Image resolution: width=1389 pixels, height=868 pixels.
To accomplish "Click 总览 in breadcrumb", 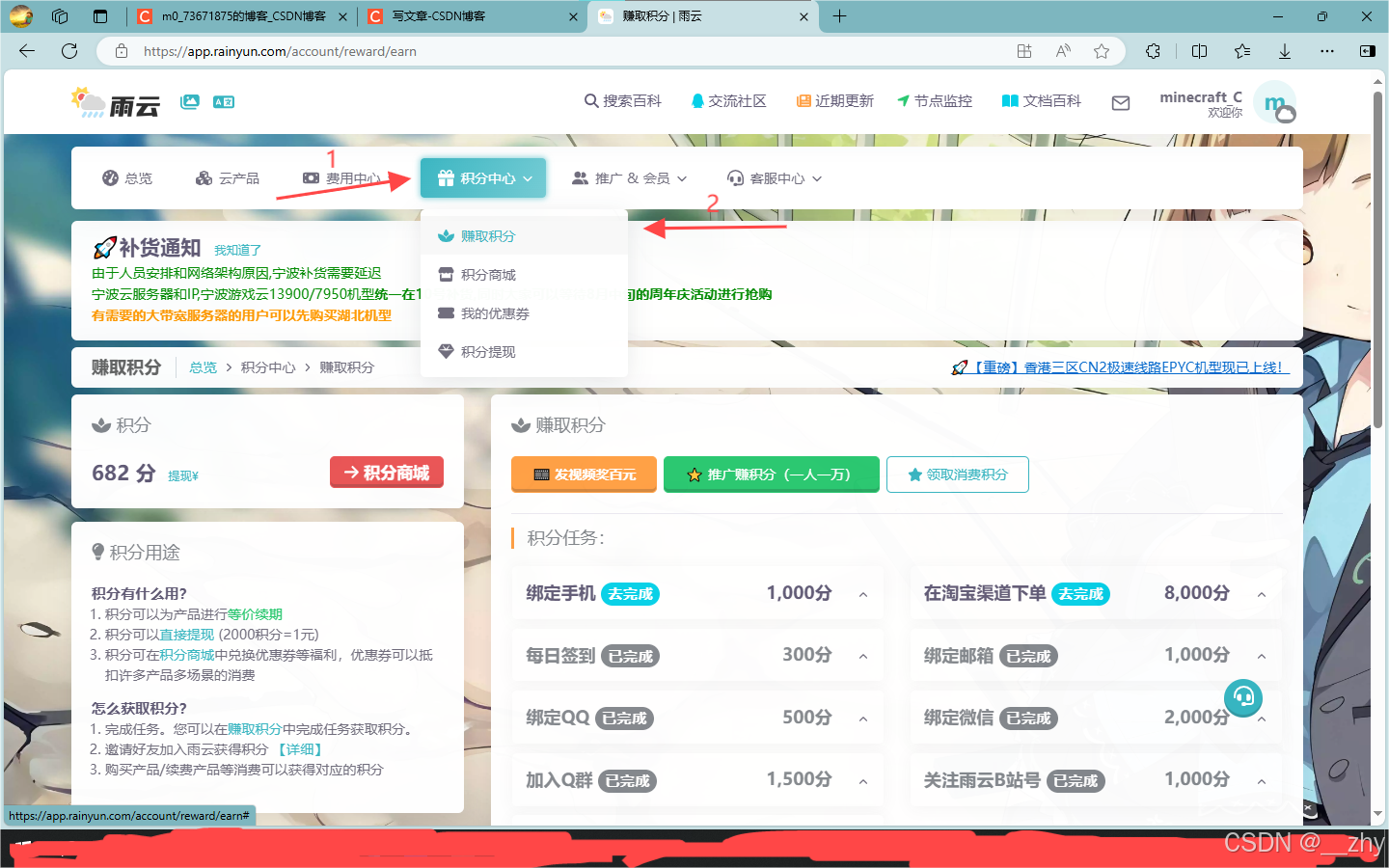I will click(204, 367).
